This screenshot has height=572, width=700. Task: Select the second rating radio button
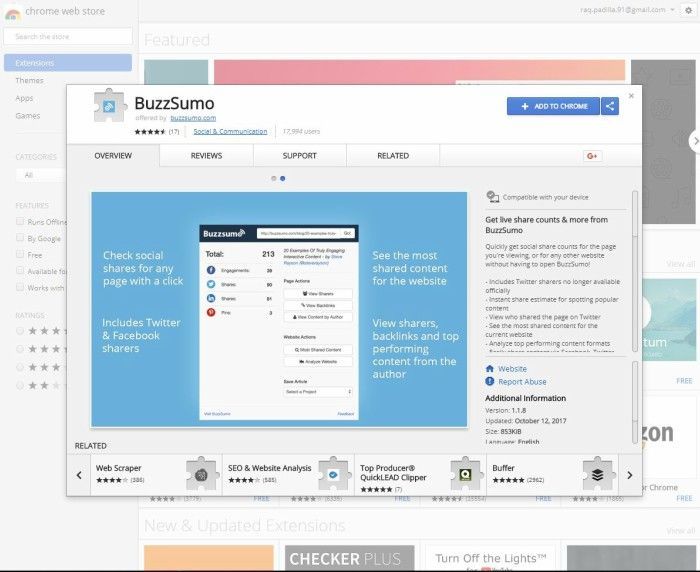click(20, 349)
